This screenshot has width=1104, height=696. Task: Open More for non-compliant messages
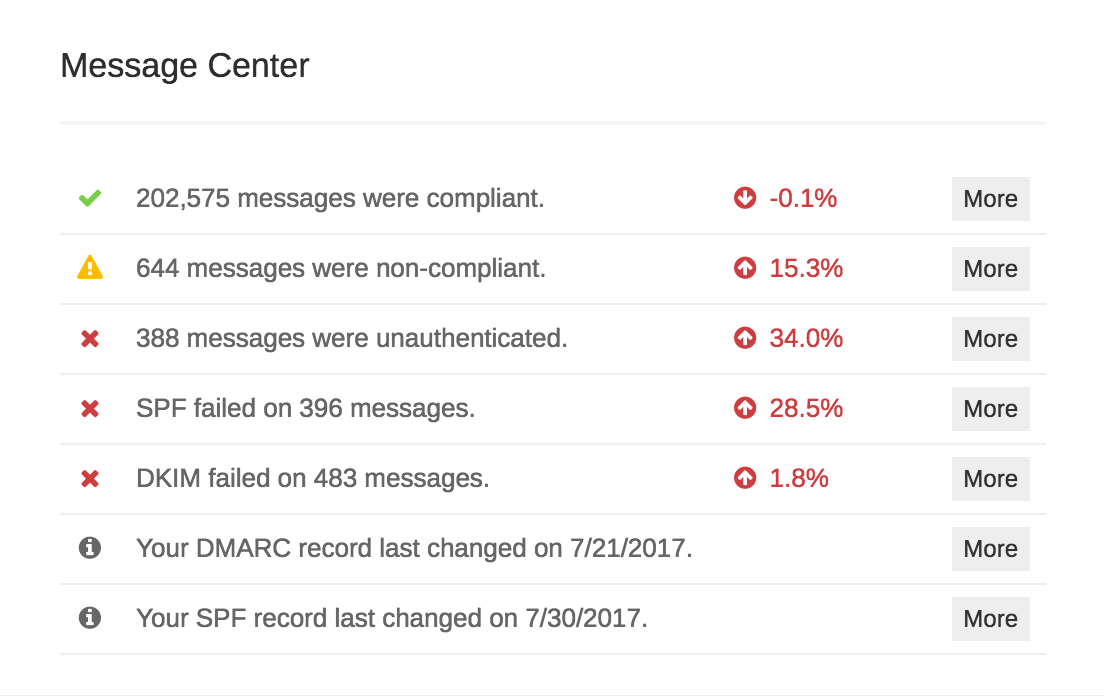991,269
